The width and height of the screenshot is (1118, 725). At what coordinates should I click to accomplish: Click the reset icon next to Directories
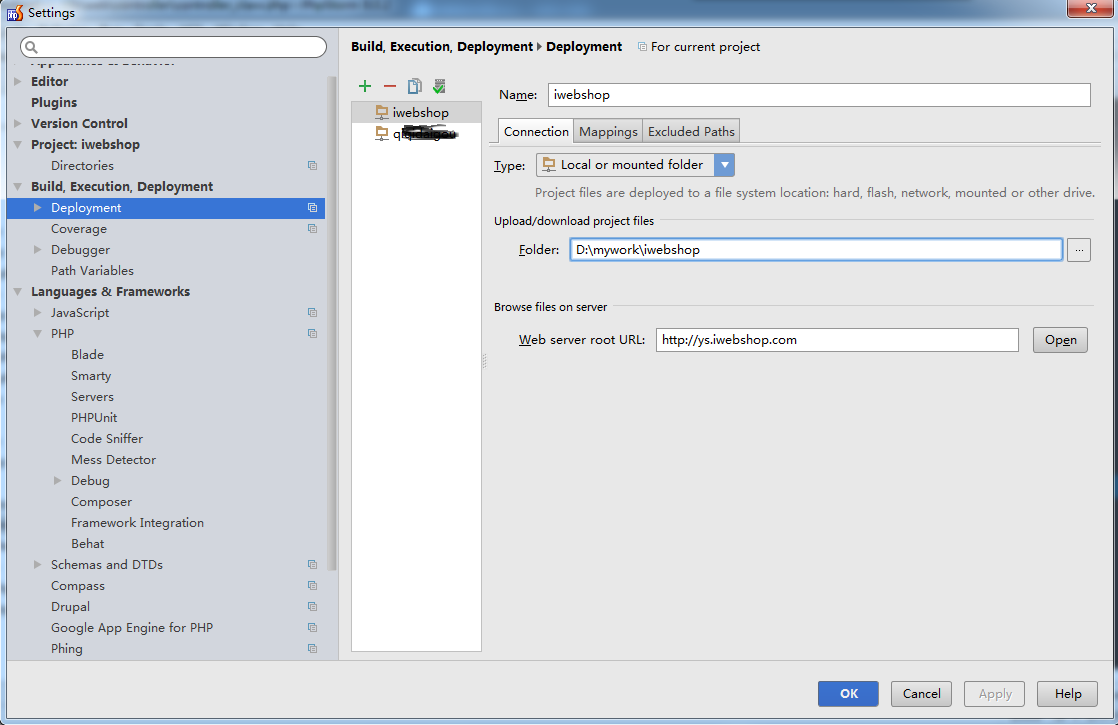point(313,165)
